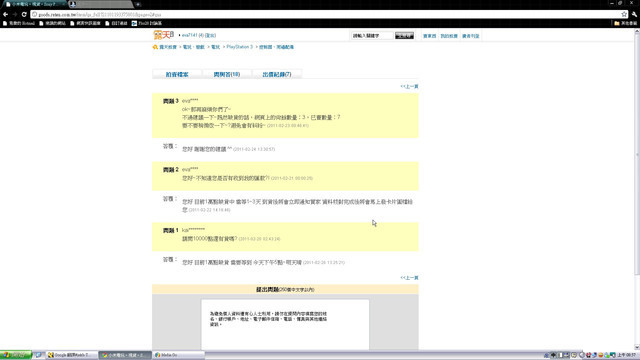
Task: Click the browser forward arrow
Action: pyautogui.click(x=15, y=14)
